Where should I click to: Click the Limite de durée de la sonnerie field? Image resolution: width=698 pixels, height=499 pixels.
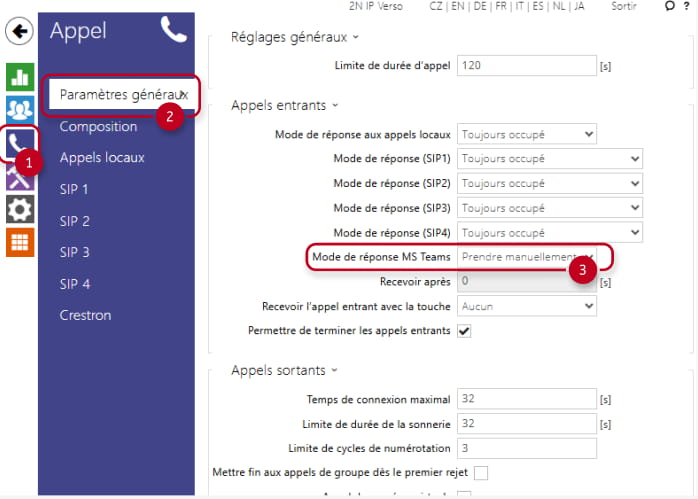click(x=527, y=424)
